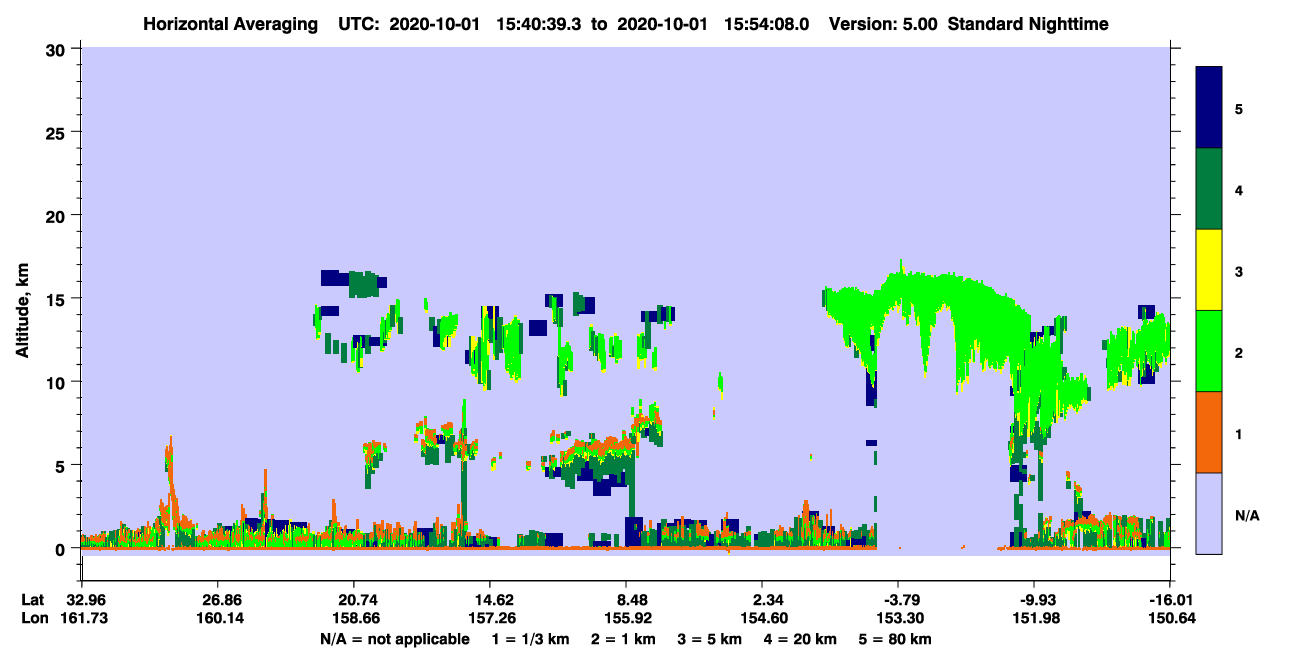
Task: Click the colorbar label '5'
Action: 1239,108
